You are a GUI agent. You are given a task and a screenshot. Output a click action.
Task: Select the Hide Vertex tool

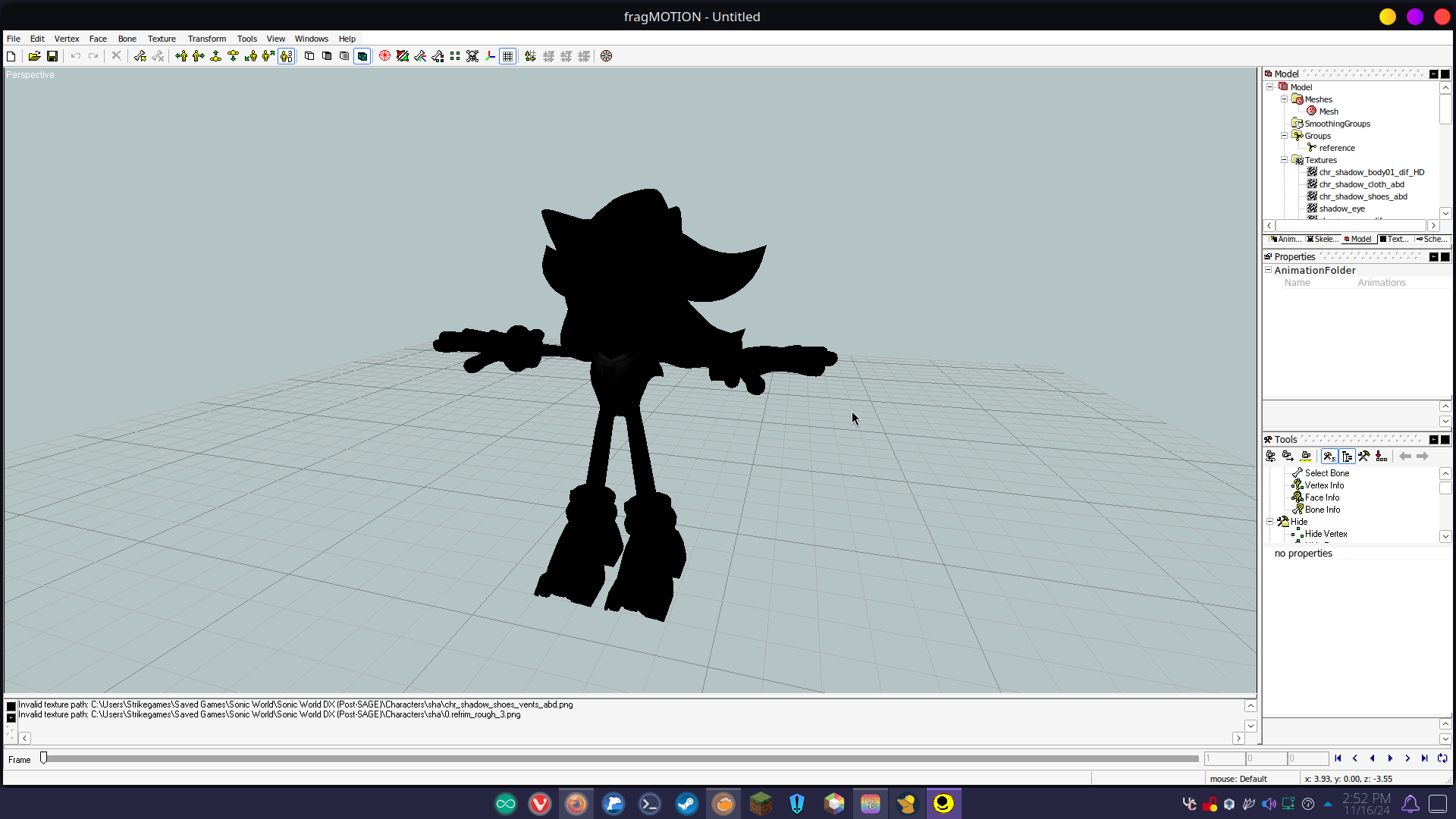[x=1326, y=534]
